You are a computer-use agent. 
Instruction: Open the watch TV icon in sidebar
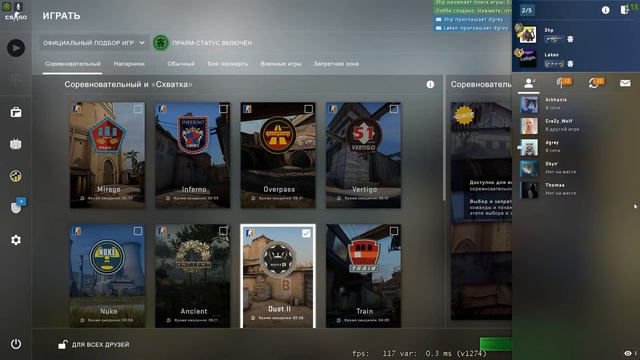point(16,144)
